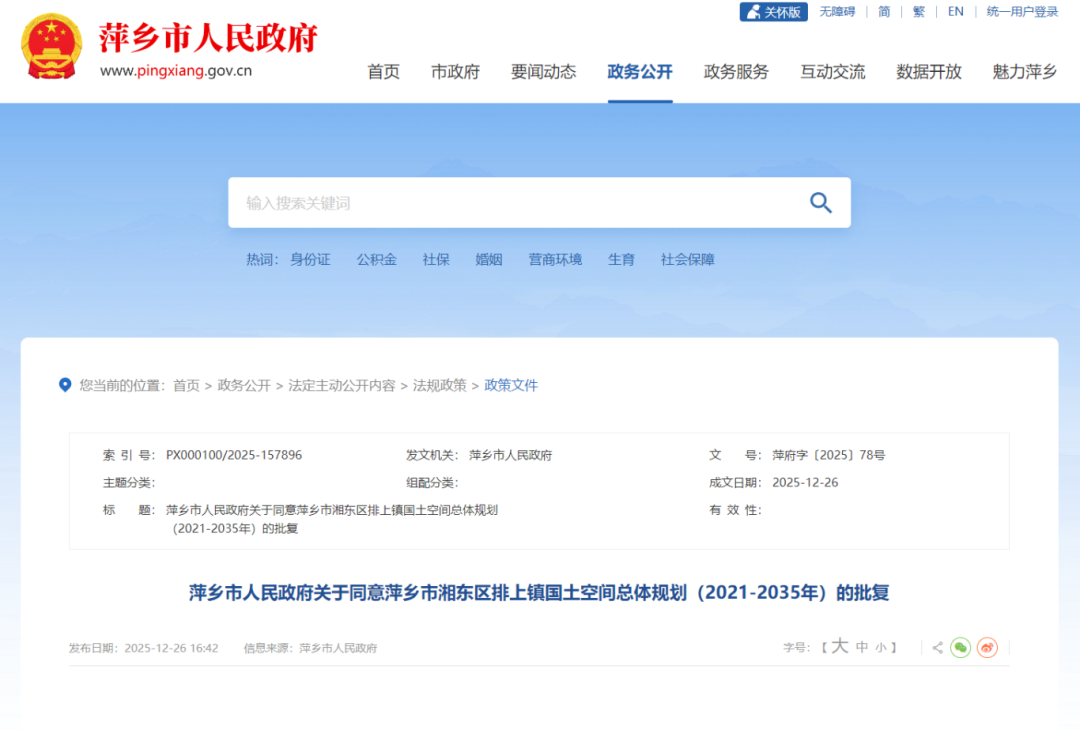Click 首页 in the breadcrumb

186,386
